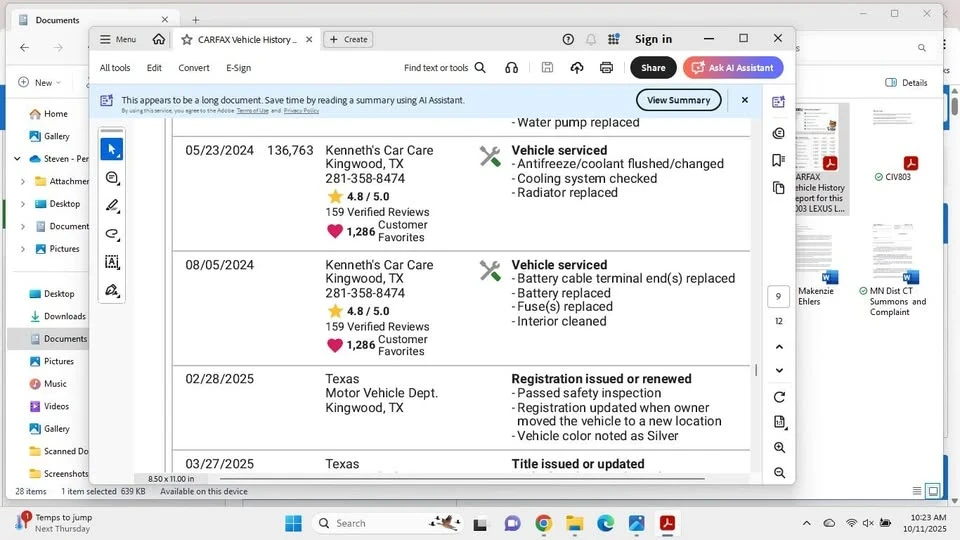This screenshot has height=540, width=960.
Task: Zoom out with magnifier minus icon
Action: [x=779, y=473]
